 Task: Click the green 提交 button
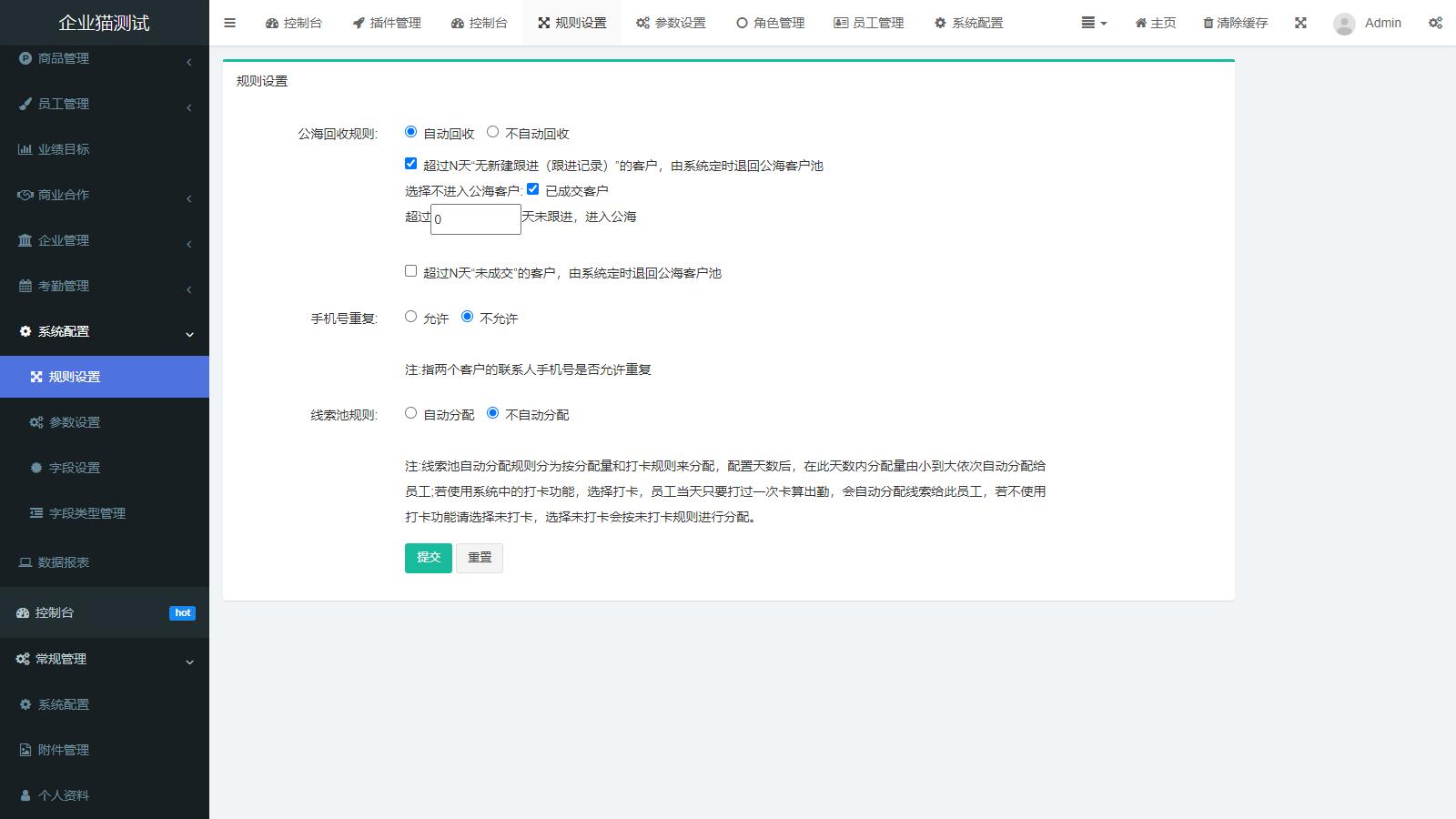point(428,557)
